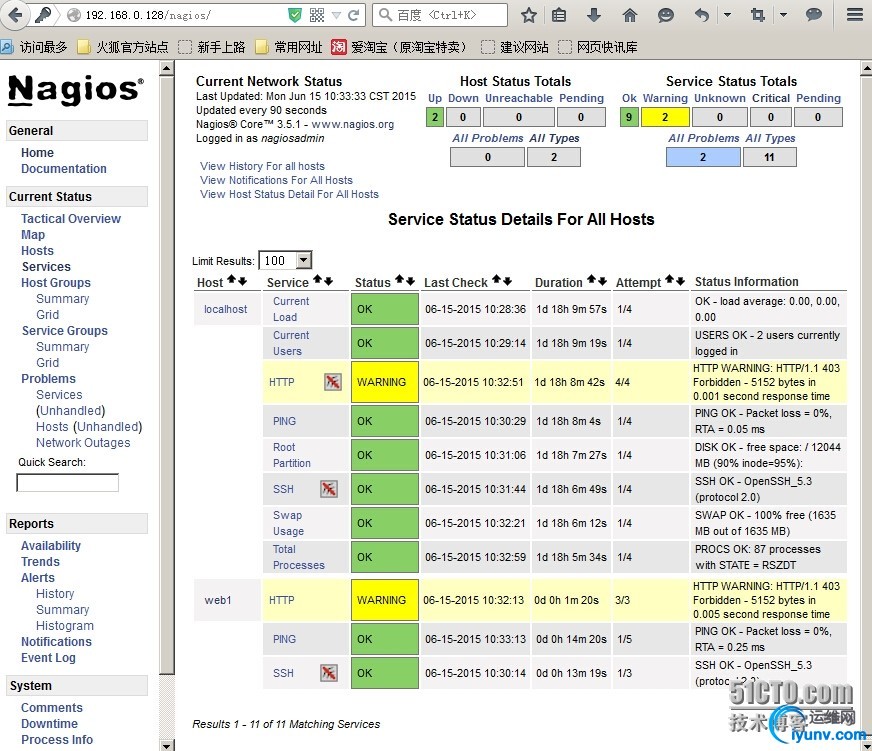Click the green shield security icon
The height and width of the screenshot is (751, 872).
click(295, 15)
